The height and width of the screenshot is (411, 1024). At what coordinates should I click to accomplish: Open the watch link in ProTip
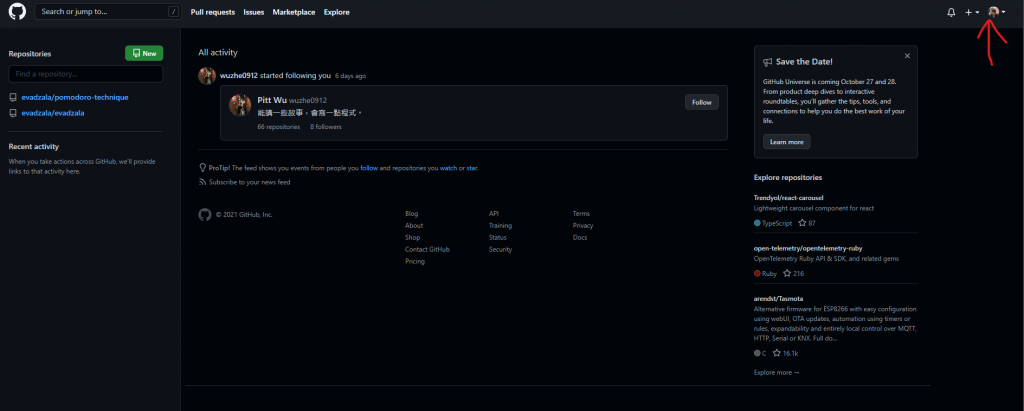[x=448, y=168]
